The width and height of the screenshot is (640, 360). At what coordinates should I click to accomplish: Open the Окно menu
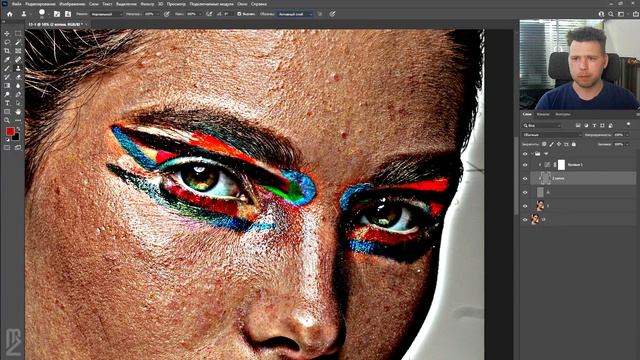click(x=242, y=4)
